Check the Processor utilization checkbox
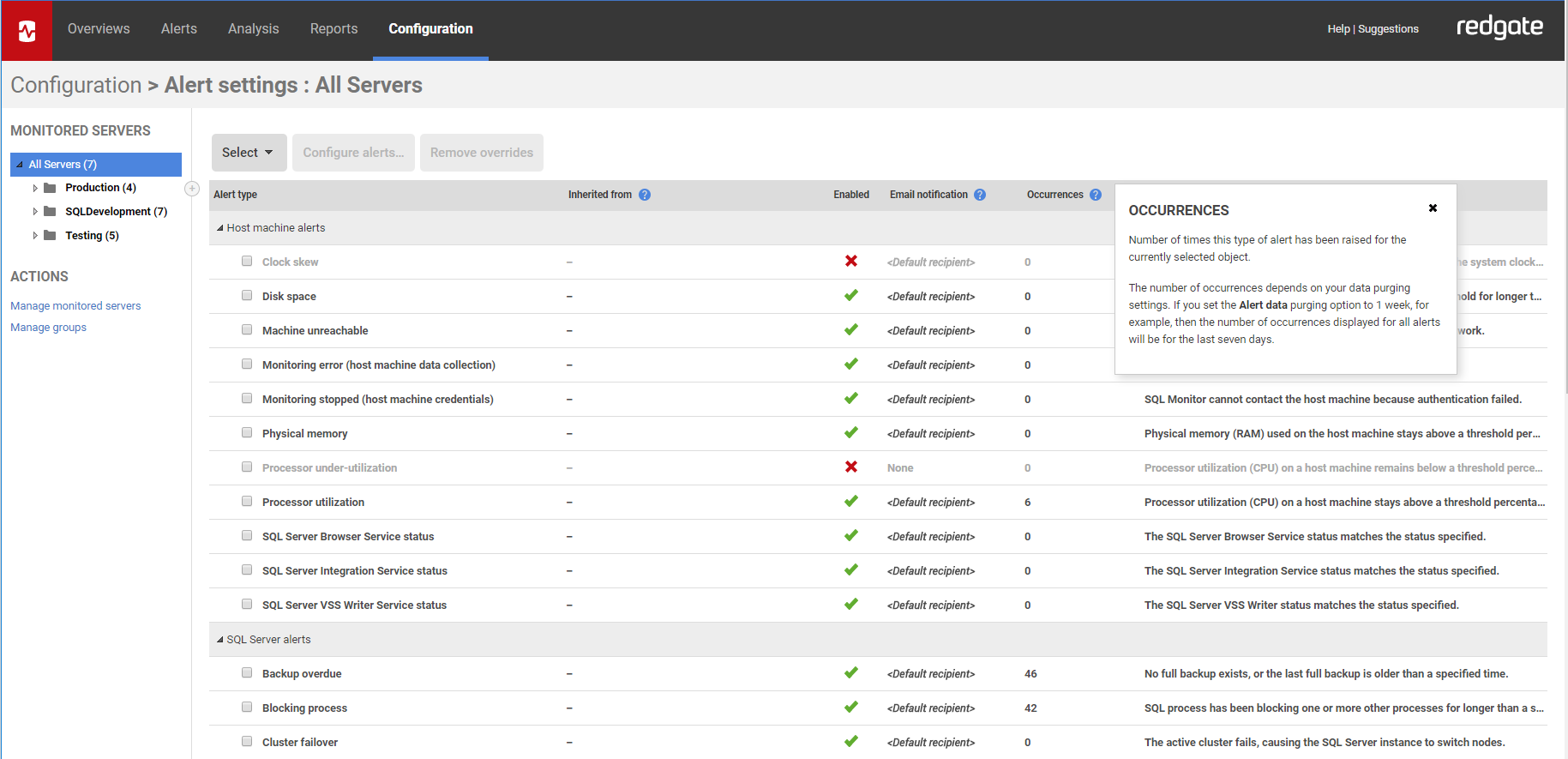 coord(247,501)
